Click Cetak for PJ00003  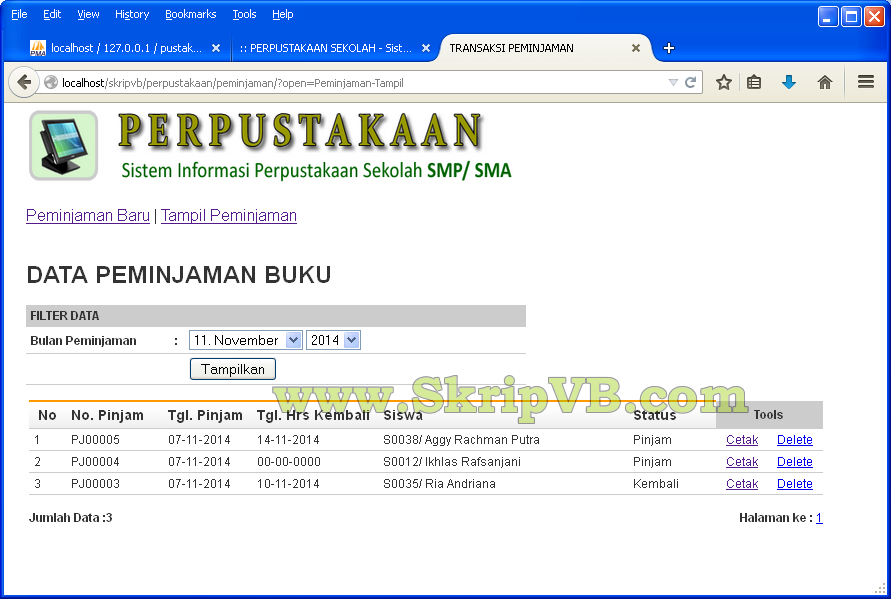click(x=742, y=484)
